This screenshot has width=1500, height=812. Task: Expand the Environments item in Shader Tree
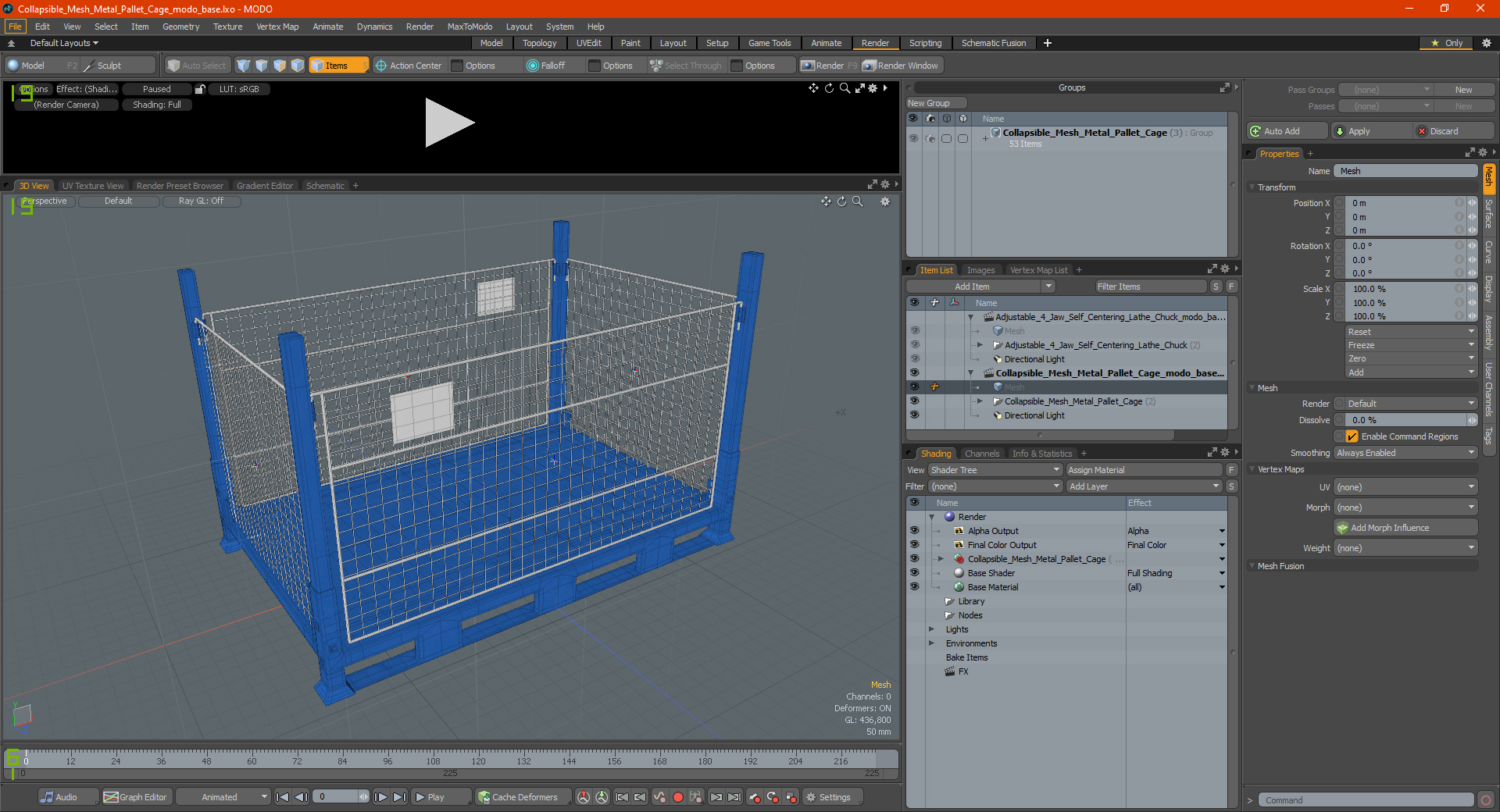pyautogui.click(x=931, y=643)
